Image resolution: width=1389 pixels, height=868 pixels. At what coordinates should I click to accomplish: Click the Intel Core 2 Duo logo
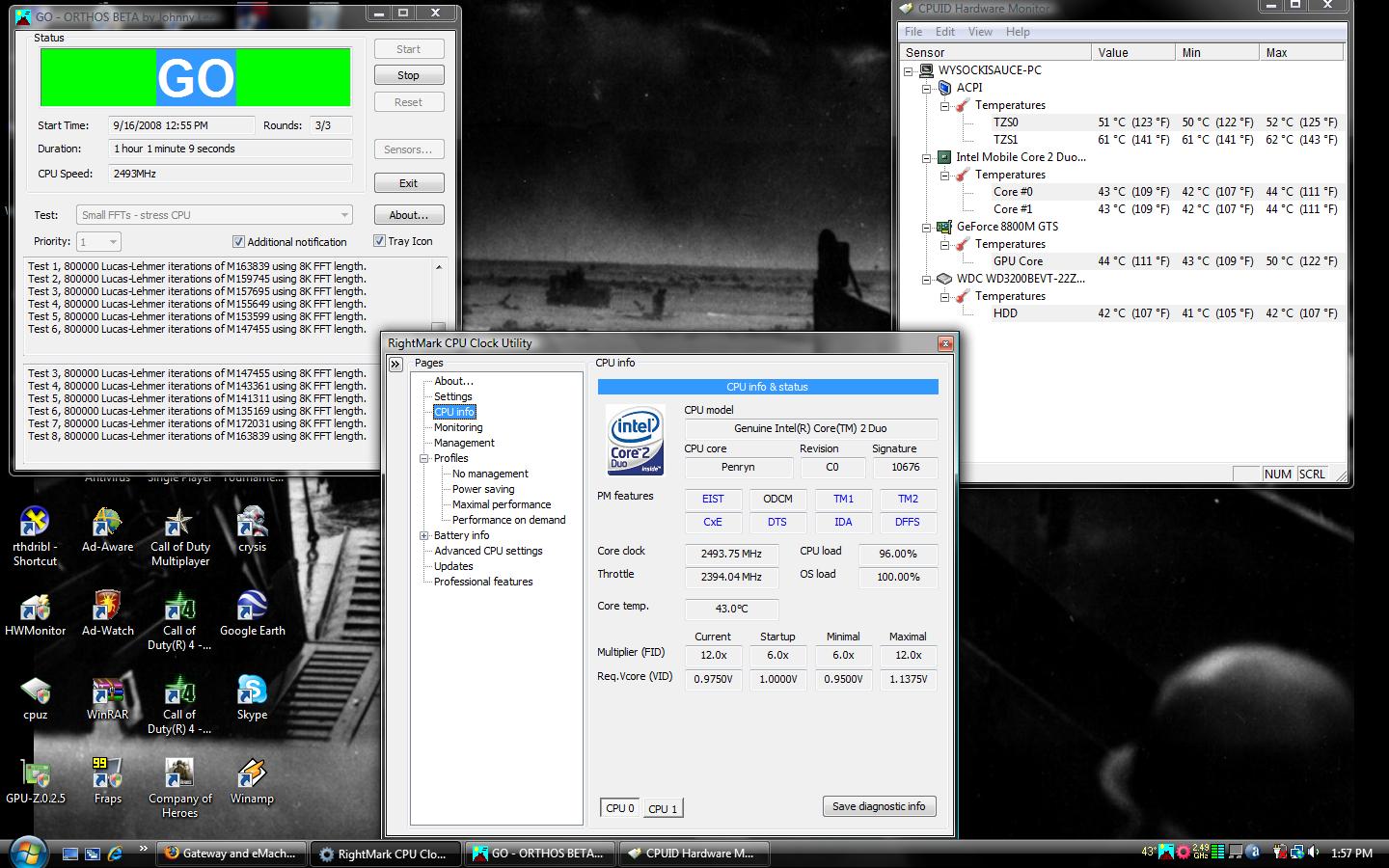tap(635, 440)
